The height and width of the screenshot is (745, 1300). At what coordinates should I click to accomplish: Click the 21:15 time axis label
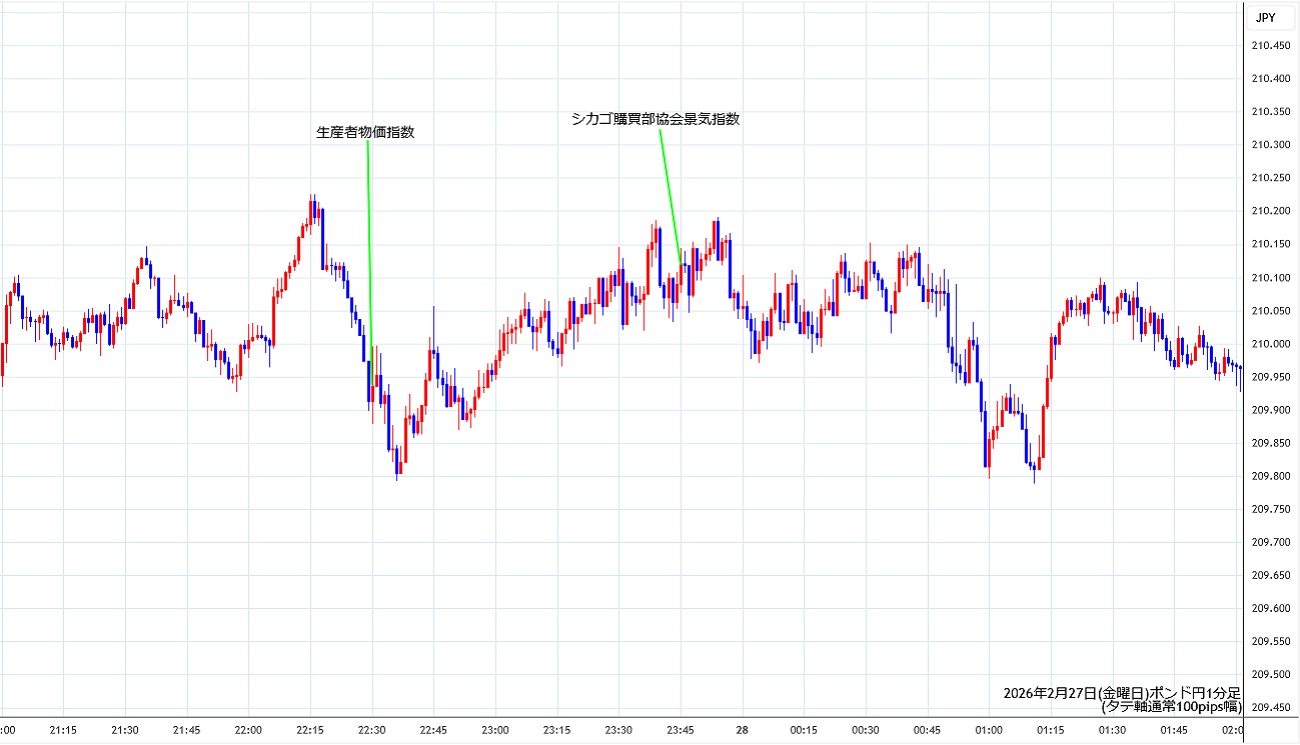[x=63, y=731]
